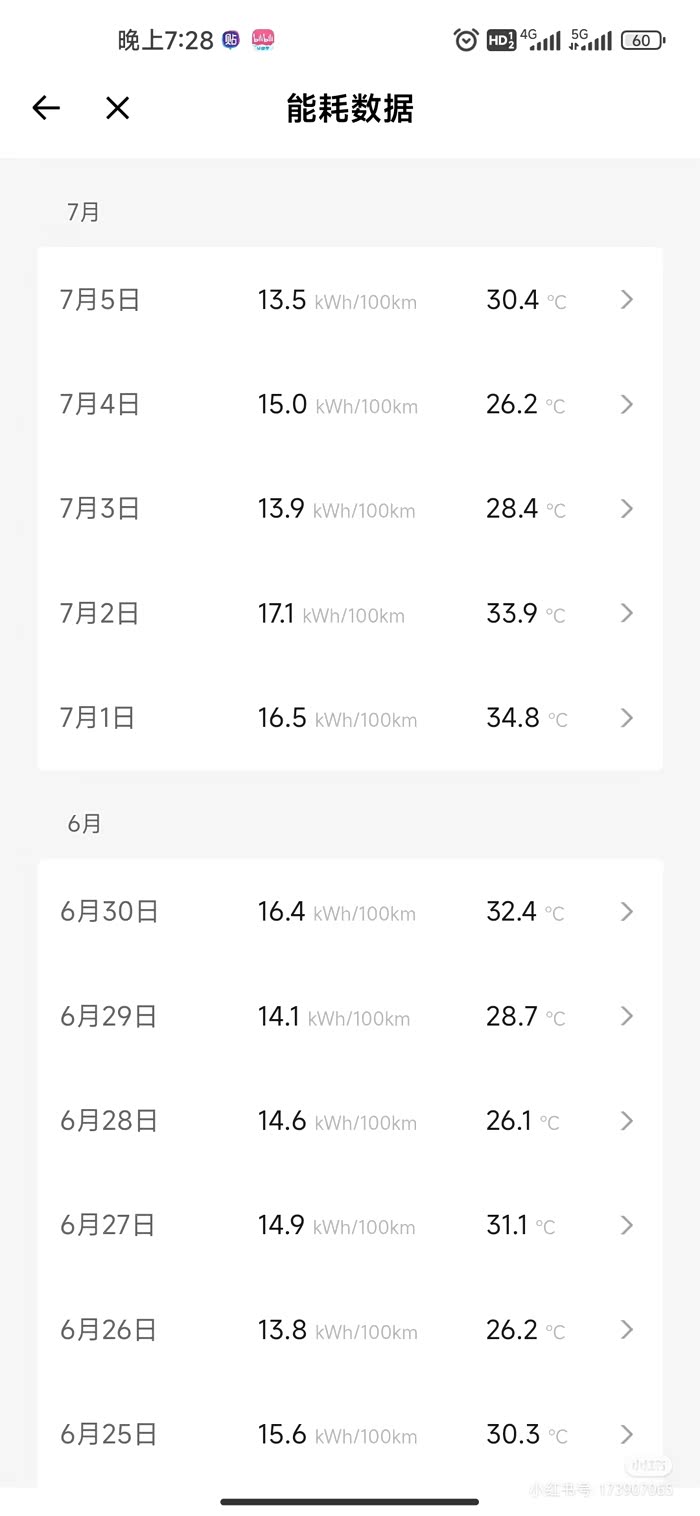Viewport: 700px width, 1516px height.
Task: Tap the alarm clock status icon
Action: tap(466, 40)
